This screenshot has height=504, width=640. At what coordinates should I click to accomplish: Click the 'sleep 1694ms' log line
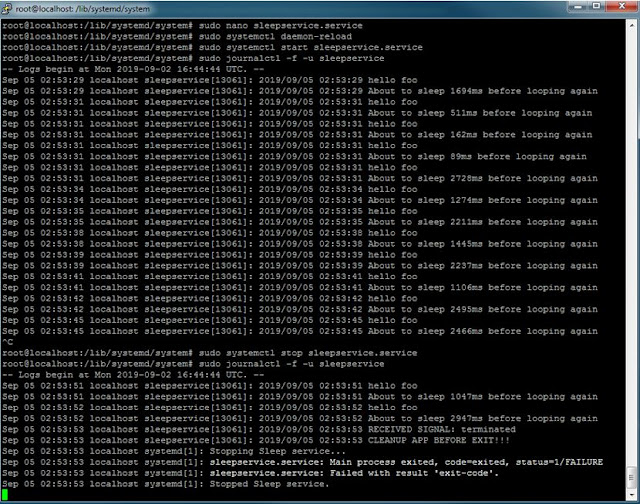pyautogui.click(x=300, y=91)
